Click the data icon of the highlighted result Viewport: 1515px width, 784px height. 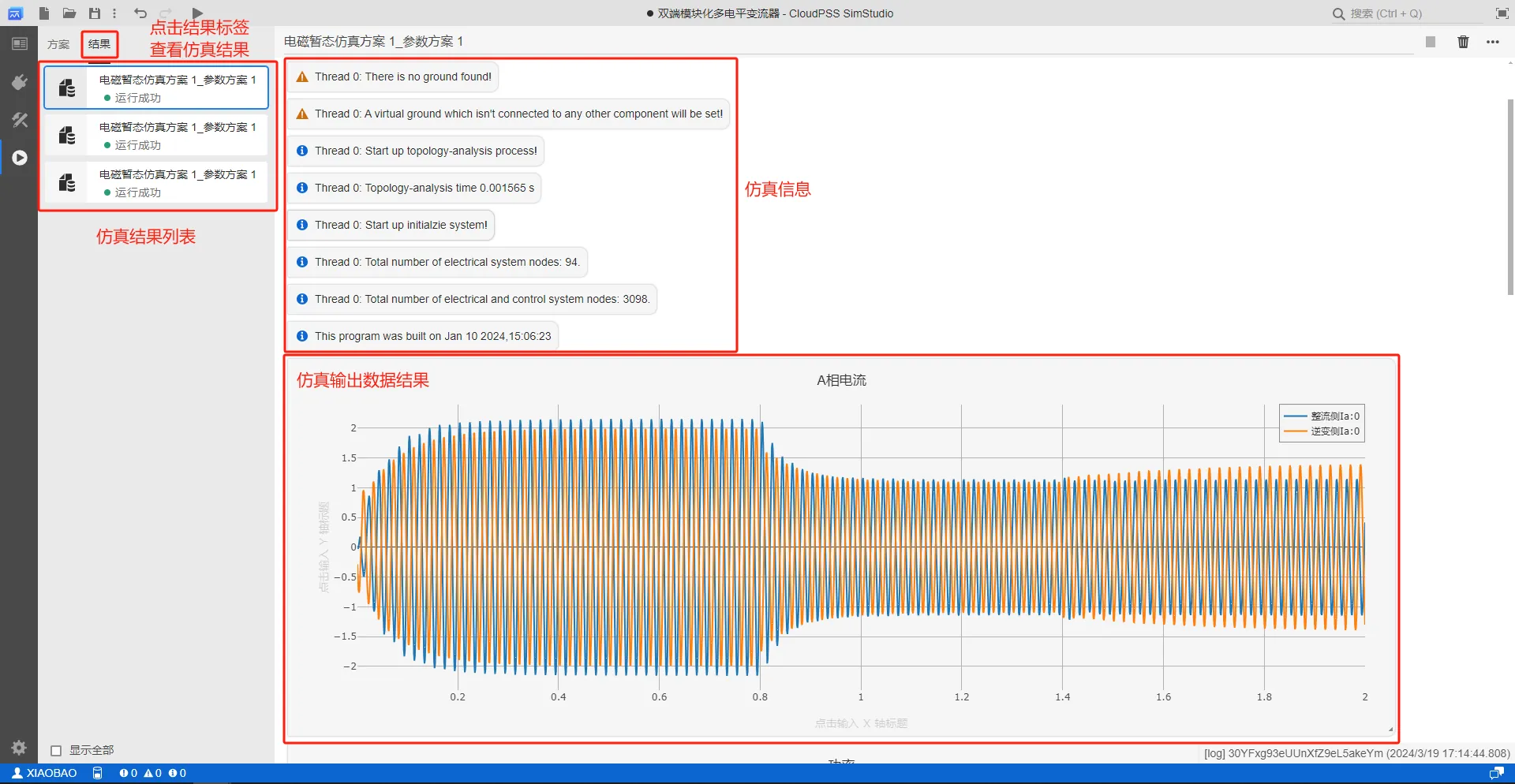pyautogui.click(x=68, y=88)
